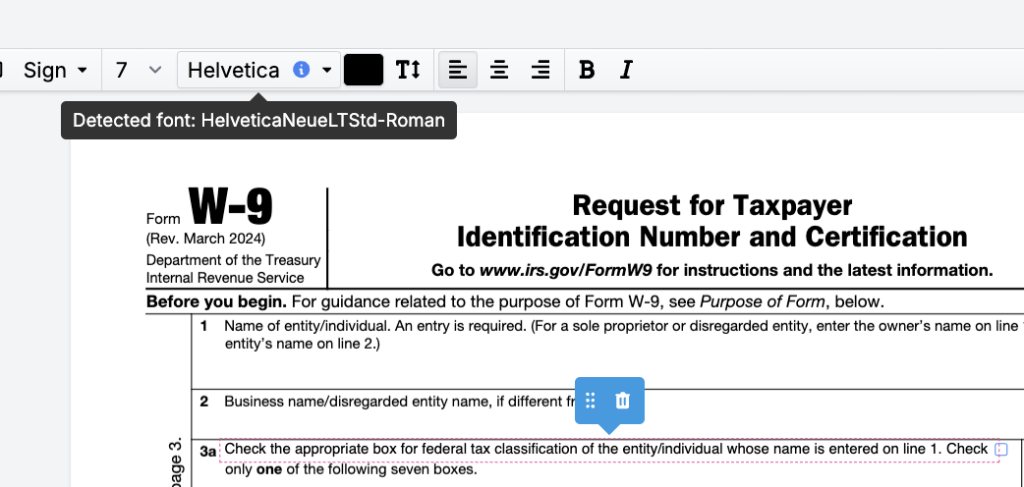This screenshot has width=1024, height=487.
Task: Click the small handle at text box right edge
Action: 1001,450
